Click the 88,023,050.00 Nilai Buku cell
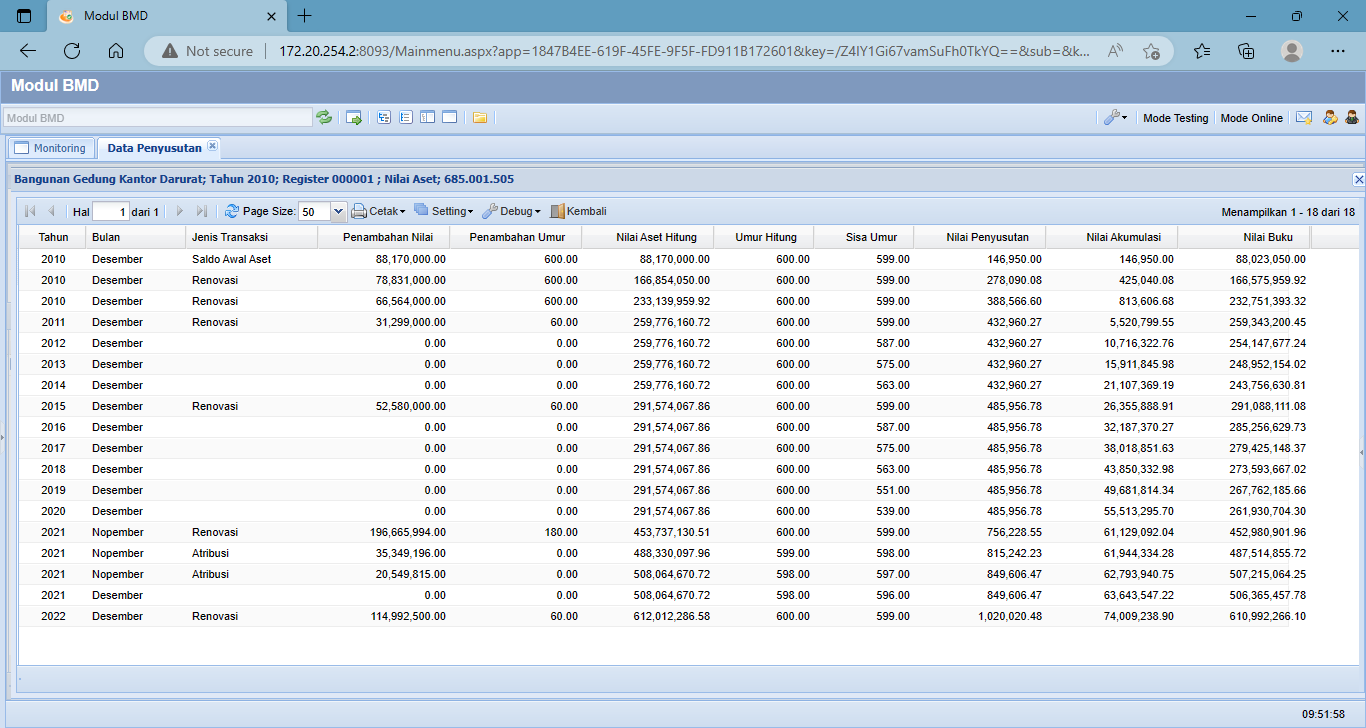Screen dimensions: 1366x728 pos(1243,259)
